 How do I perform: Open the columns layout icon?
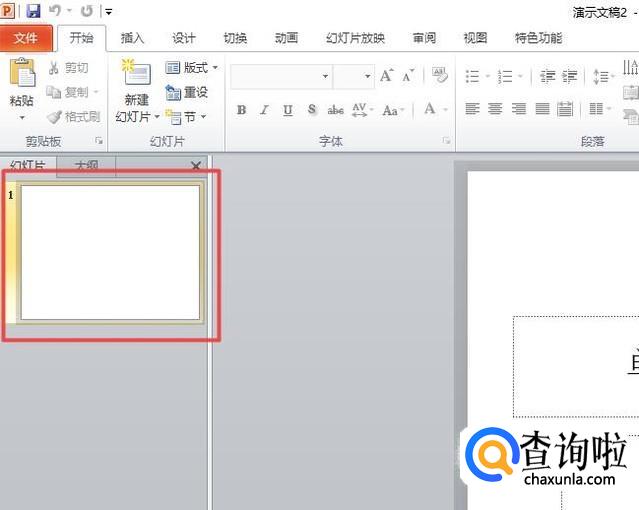coord(596,109)
